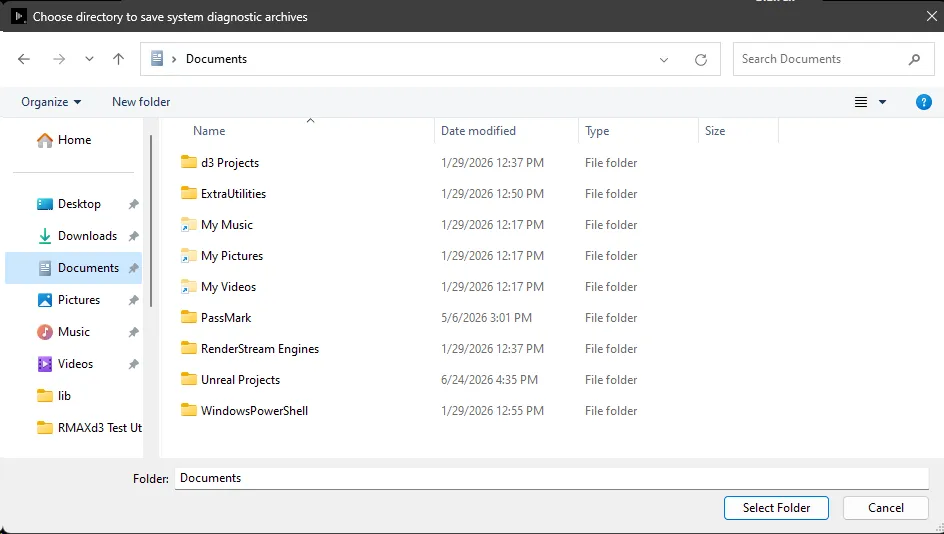Open the Organize menu
This screenshot has width=944, height=534.
point(51,102)
